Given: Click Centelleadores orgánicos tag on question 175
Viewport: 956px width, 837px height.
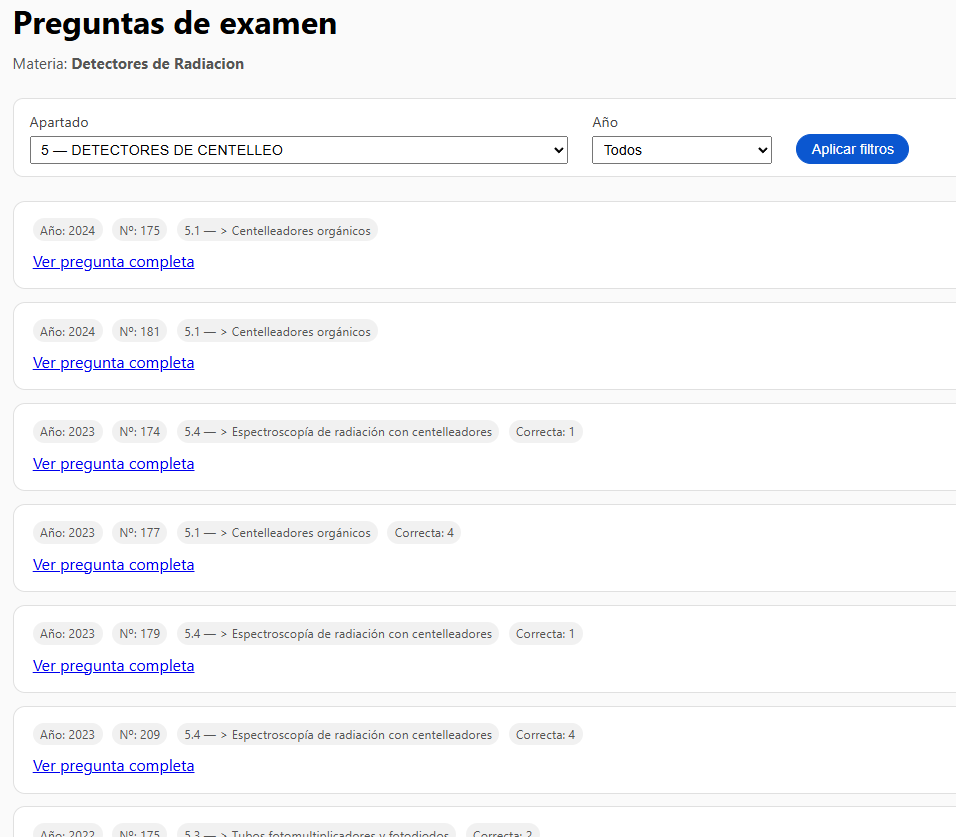Looking at the screenshot, I should [277, 230].
